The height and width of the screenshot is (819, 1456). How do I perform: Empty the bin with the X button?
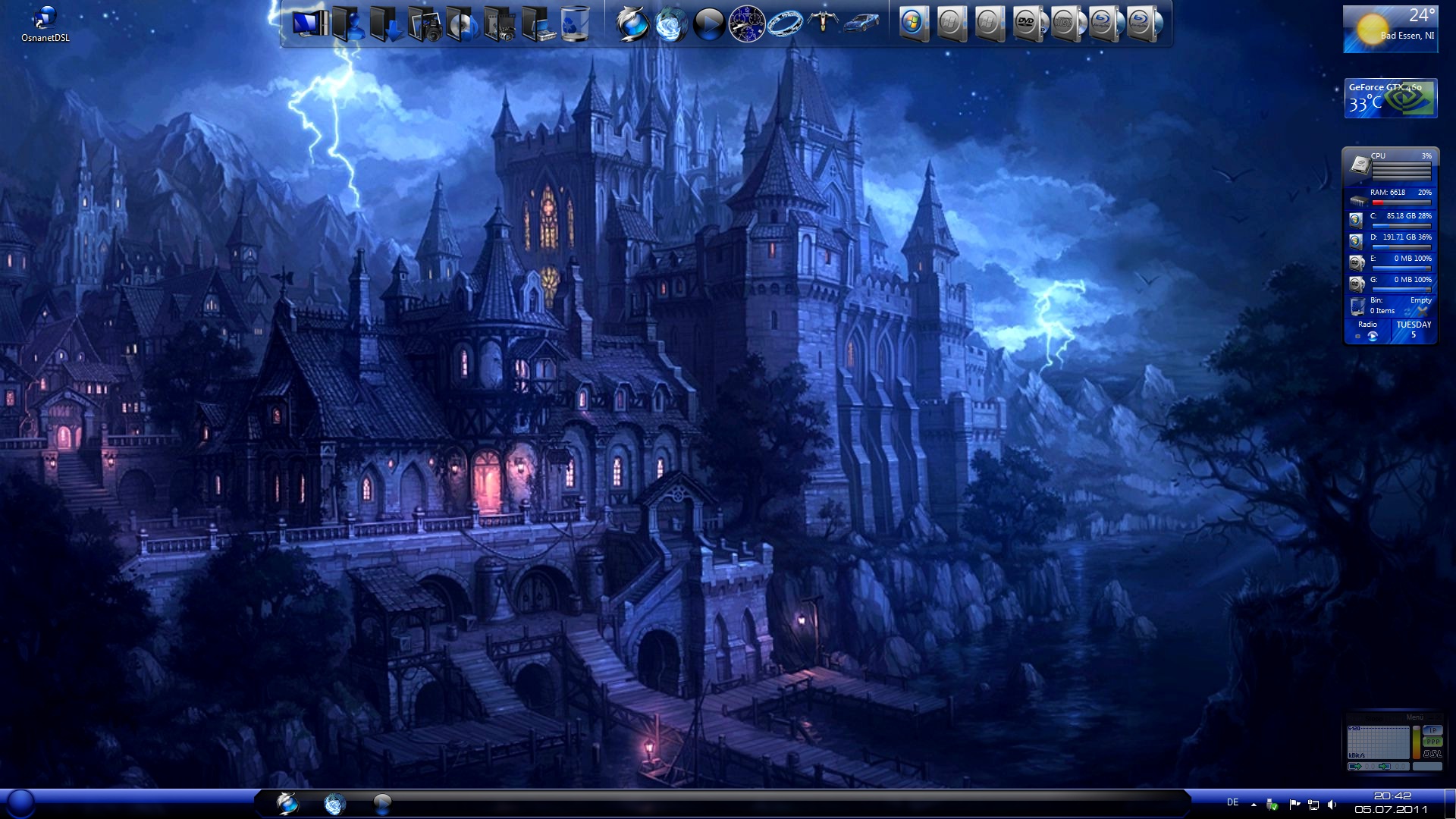pos(1423,311)
